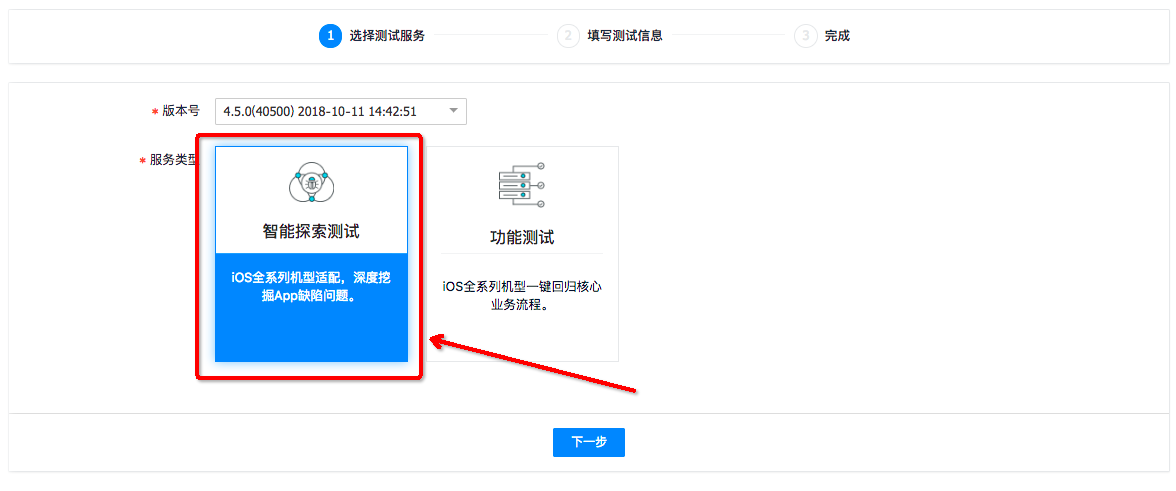Go to the 填写测试信息 step label
Screen dimensions: 1176x491
pyautogui.click(x=625, y=35)
